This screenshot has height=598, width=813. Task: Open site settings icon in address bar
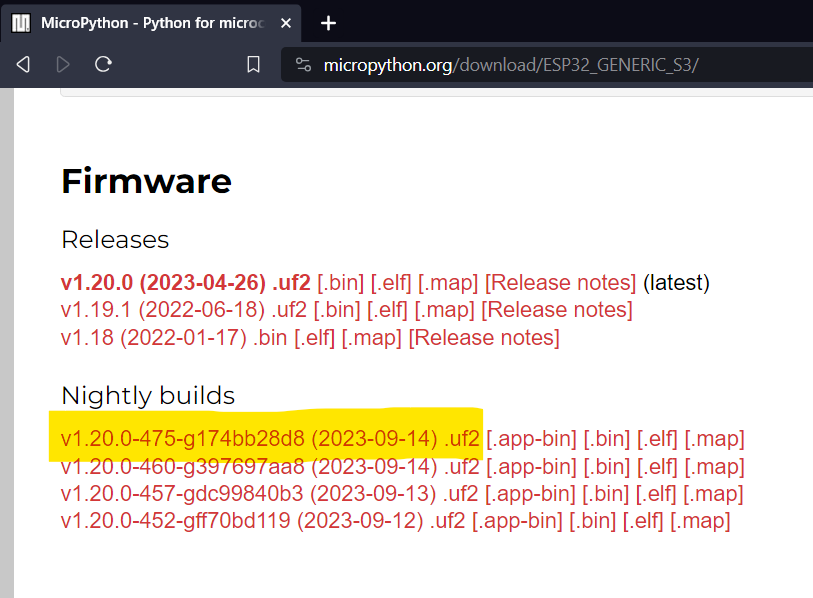[x=303, y=65]
